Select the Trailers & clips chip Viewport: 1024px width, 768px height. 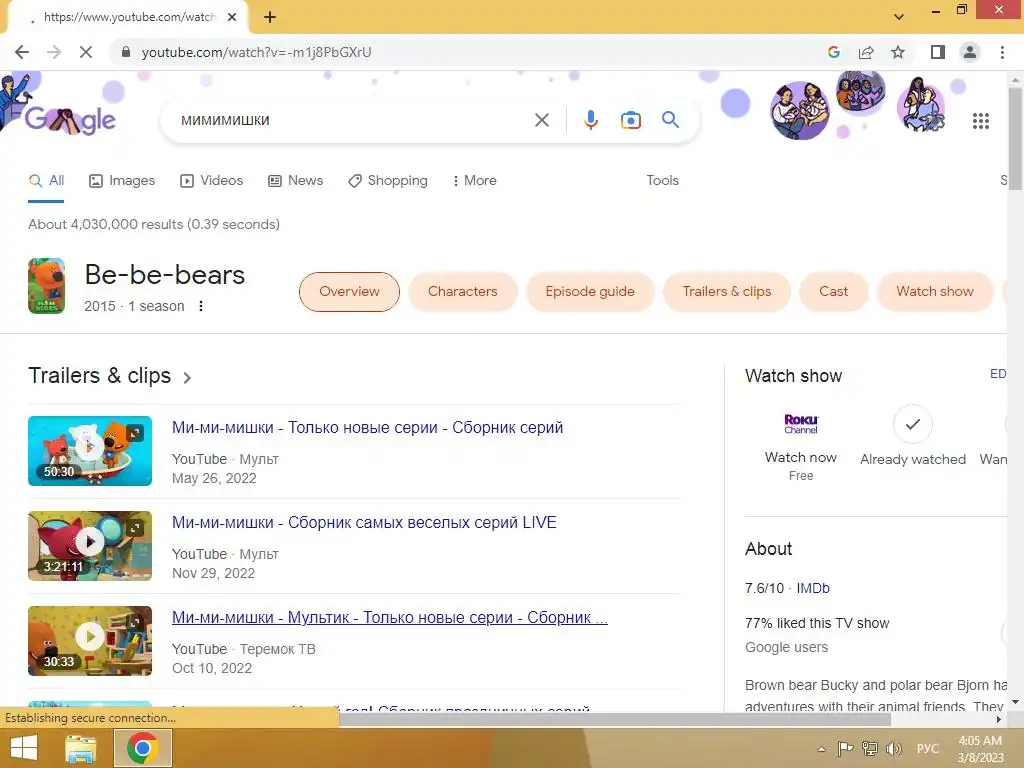click(727, 292)
